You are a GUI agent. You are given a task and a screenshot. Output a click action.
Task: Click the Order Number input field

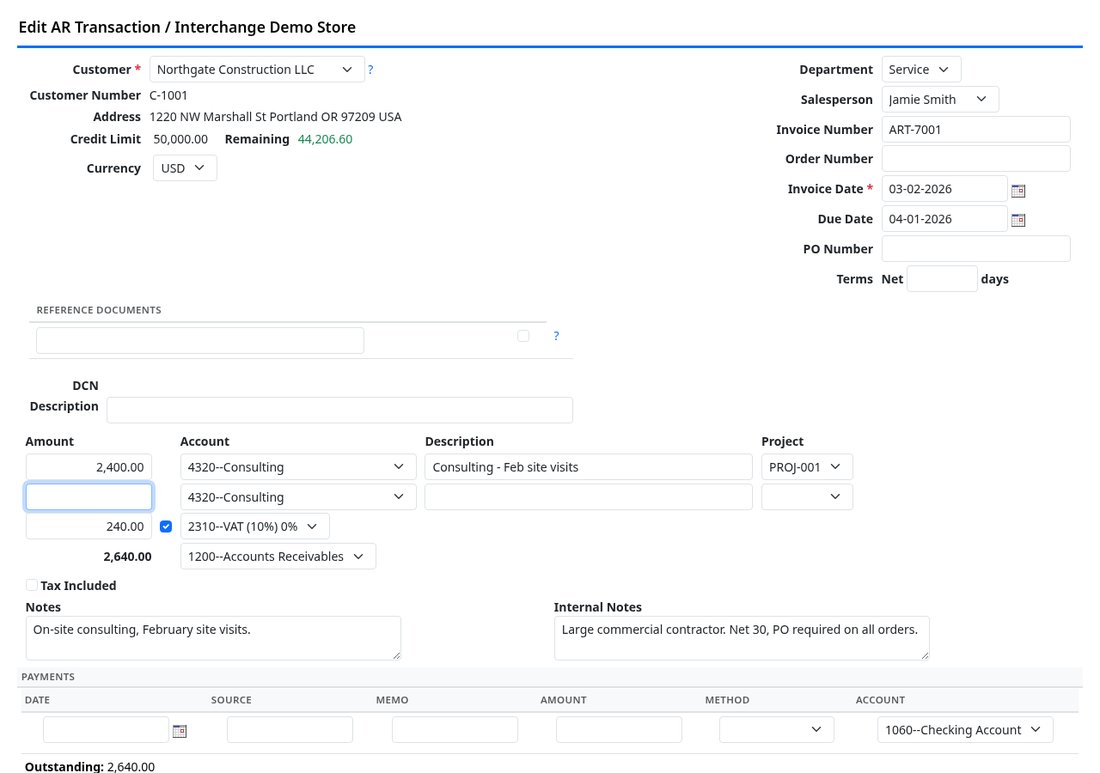click(976, 159)
